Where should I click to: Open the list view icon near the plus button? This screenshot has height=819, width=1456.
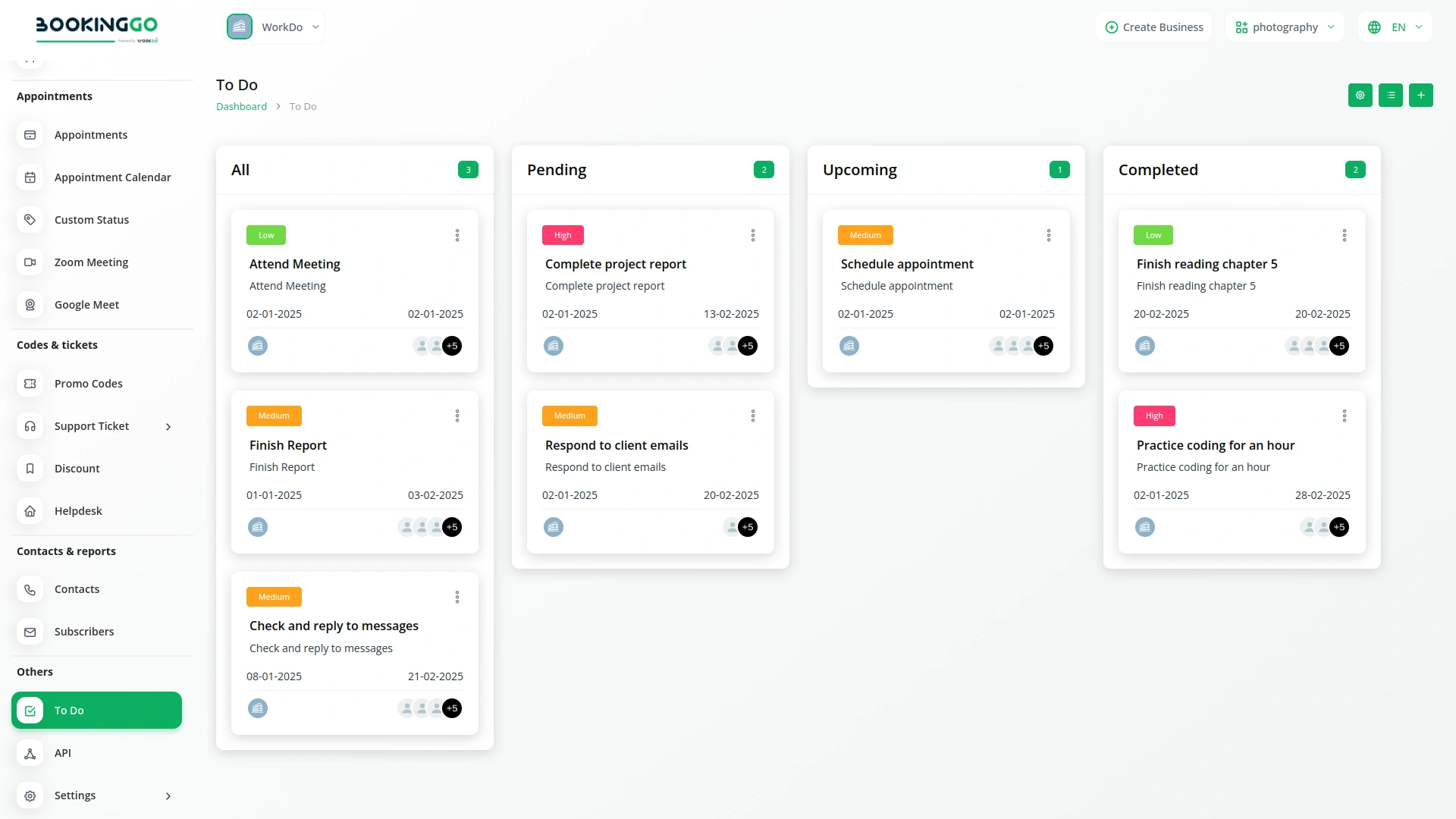[1391, 95]
